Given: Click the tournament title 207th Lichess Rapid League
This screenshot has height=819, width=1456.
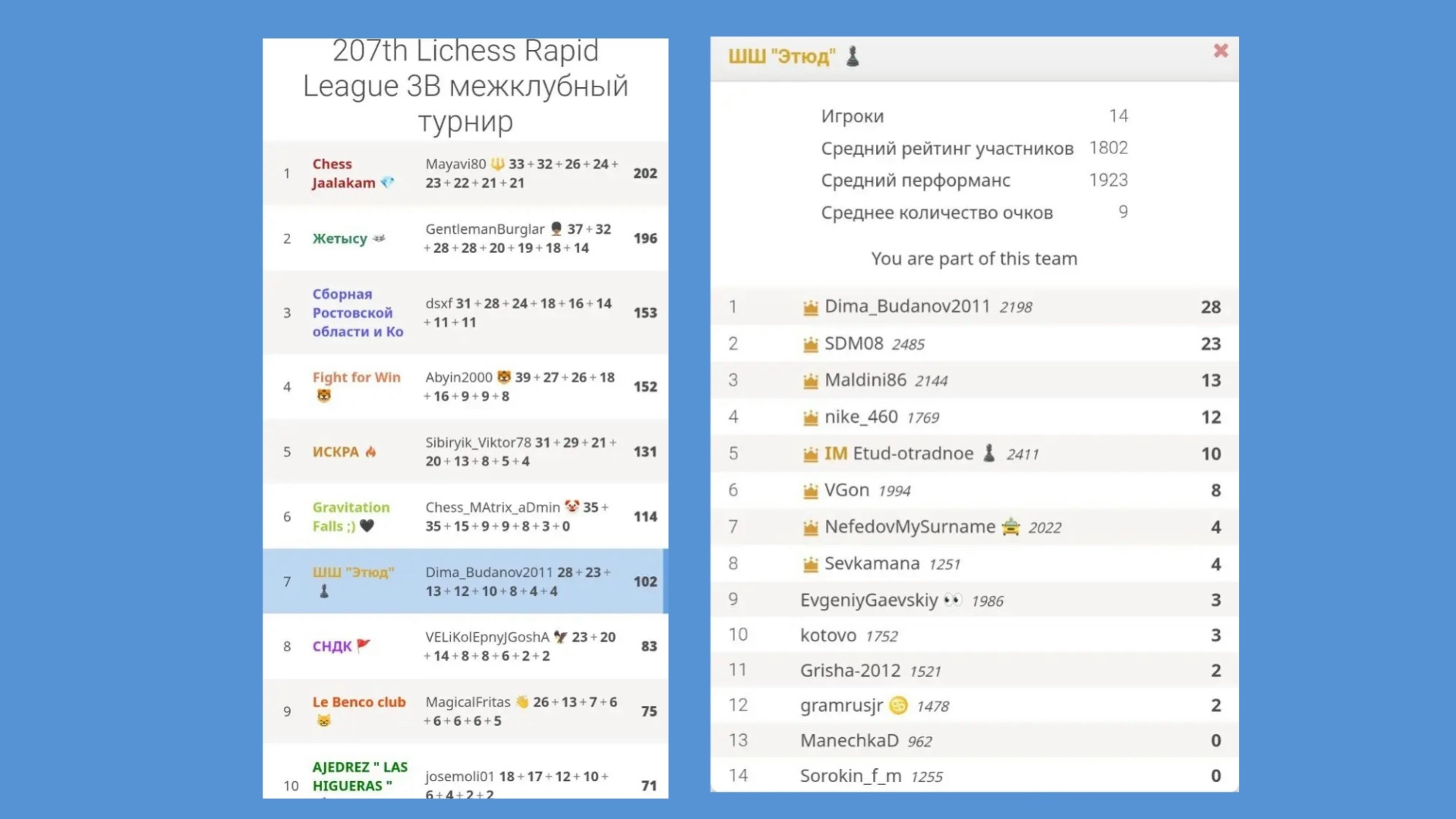Looking at the screenshot, I should 465,86.
